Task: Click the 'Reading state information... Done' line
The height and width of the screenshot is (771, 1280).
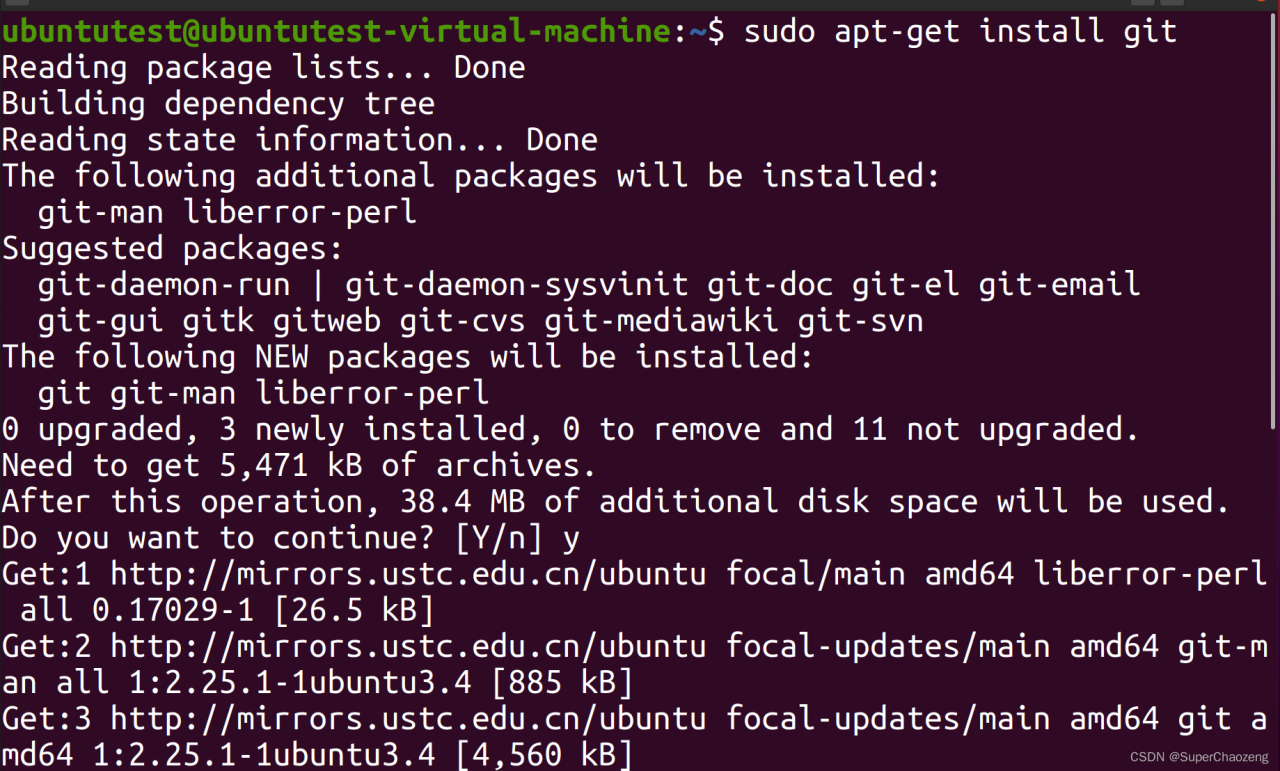Action: tap(299, 140)
